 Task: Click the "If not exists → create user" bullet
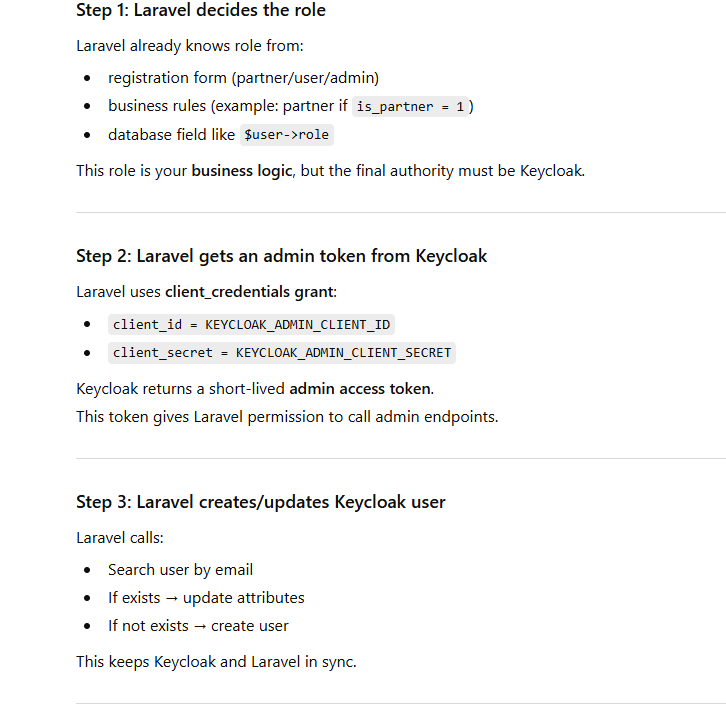(x=198, y=626)
